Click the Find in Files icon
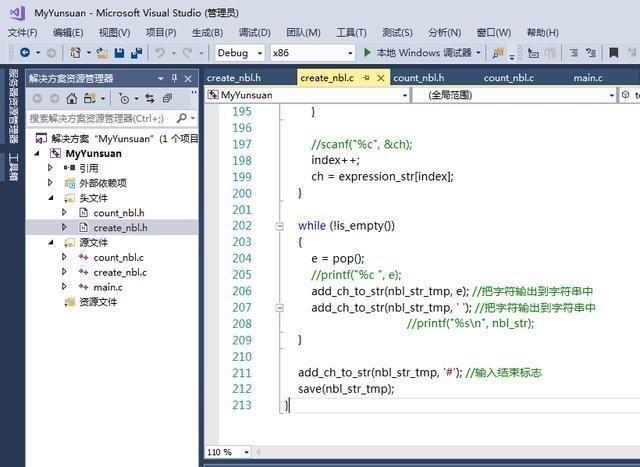This screenshot has height=467, width=640. [498, 53]
